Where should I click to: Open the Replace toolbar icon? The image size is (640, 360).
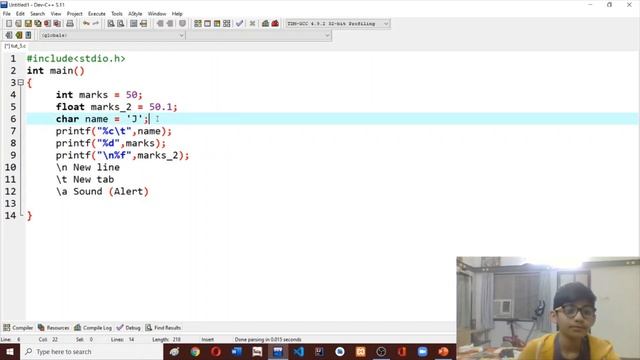click(x=121, y=24)
